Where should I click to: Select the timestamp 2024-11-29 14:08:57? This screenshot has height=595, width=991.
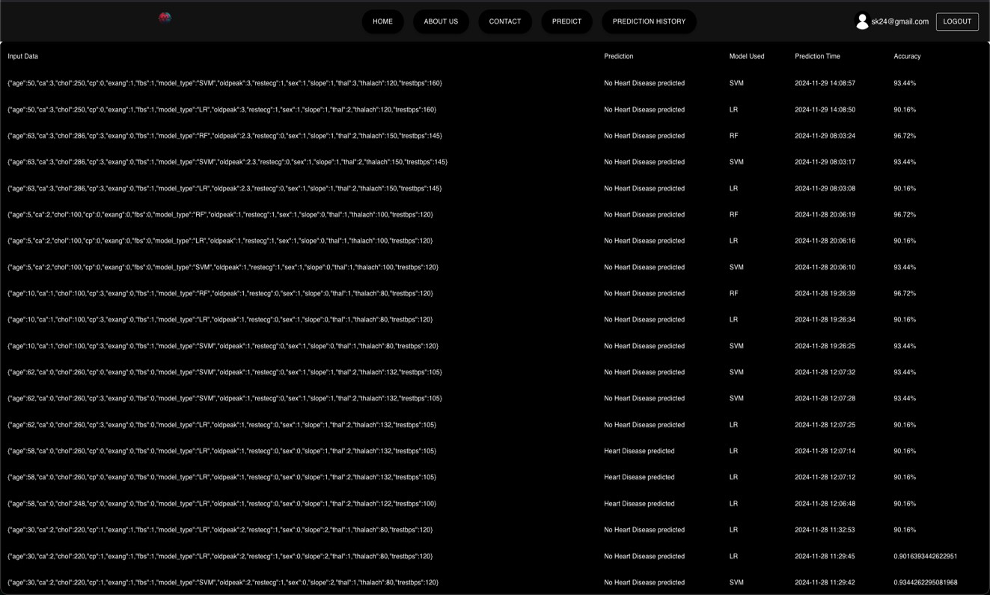coord(825,83)
